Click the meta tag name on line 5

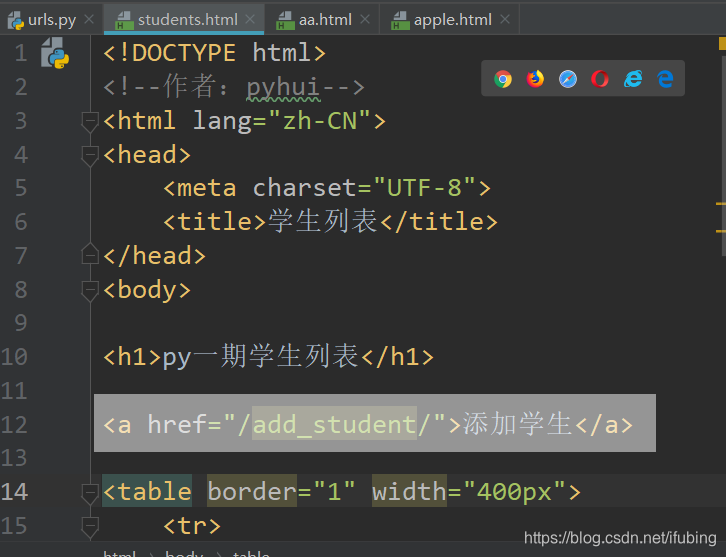[207, 188]
